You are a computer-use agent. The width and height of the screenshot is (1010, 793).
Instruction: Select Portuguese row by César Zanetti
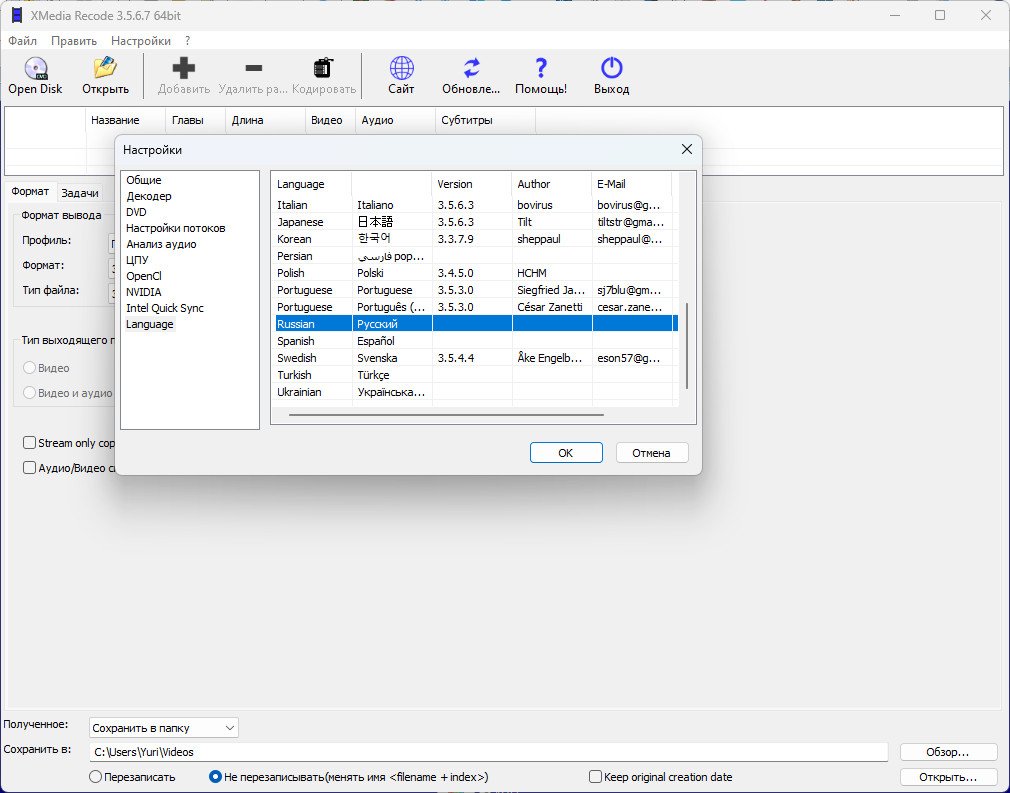(475, 307)
